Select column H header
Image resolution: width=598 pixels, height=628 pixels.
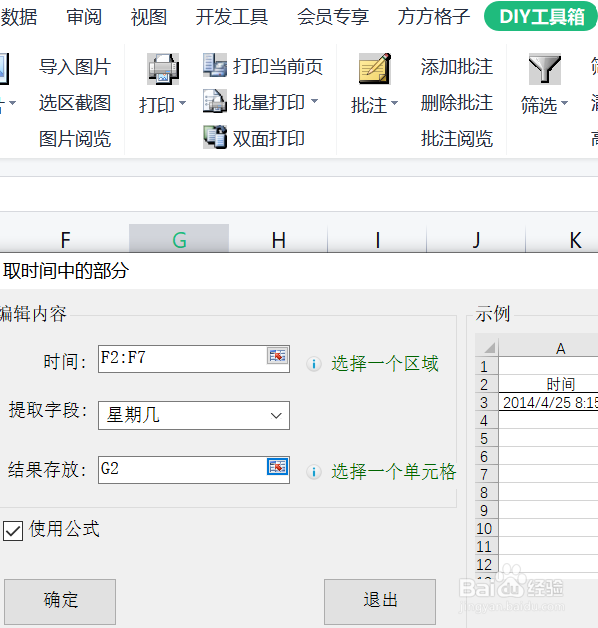coord(278,239)
